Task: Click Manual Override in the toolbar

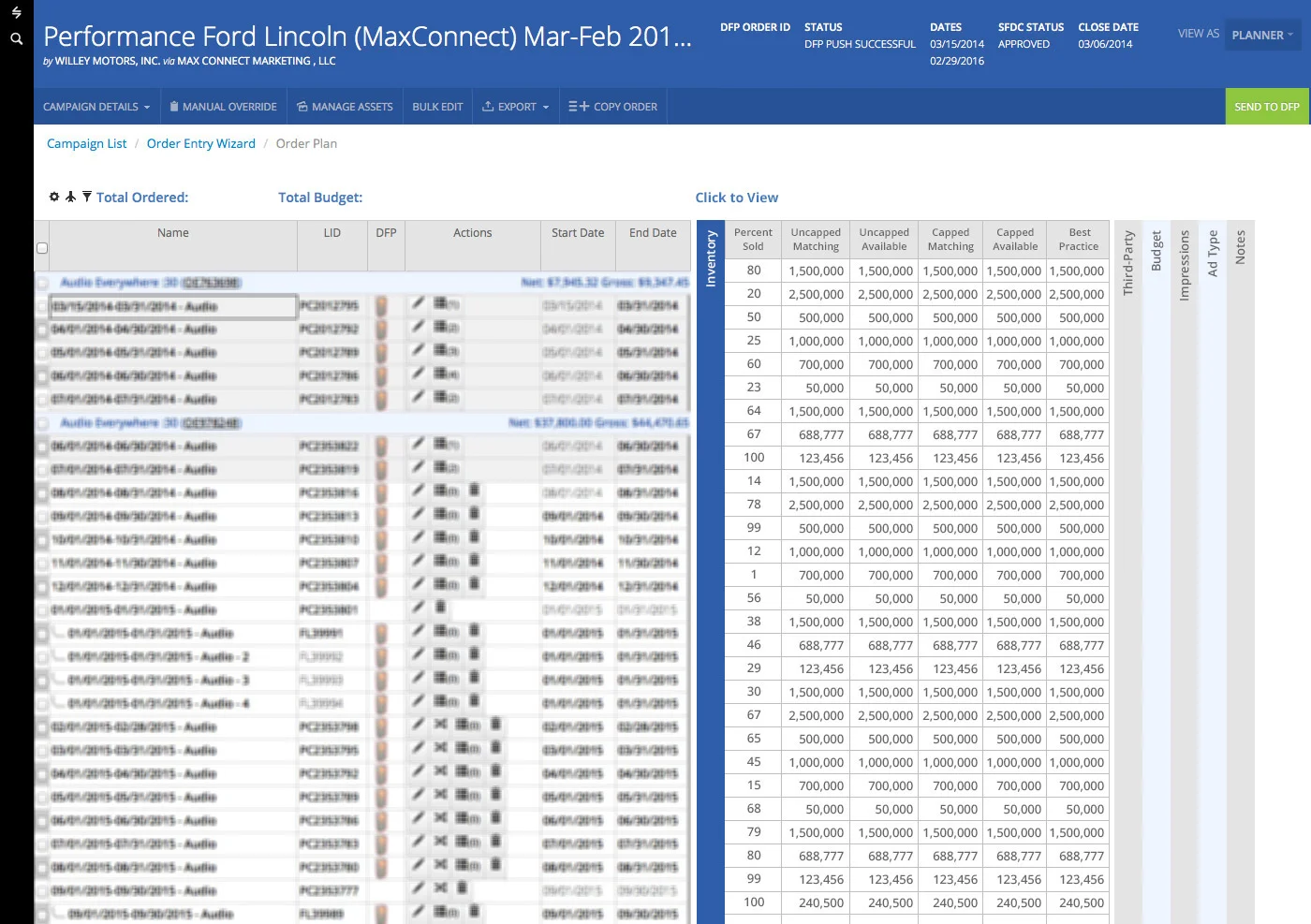Action: (223, 107)
